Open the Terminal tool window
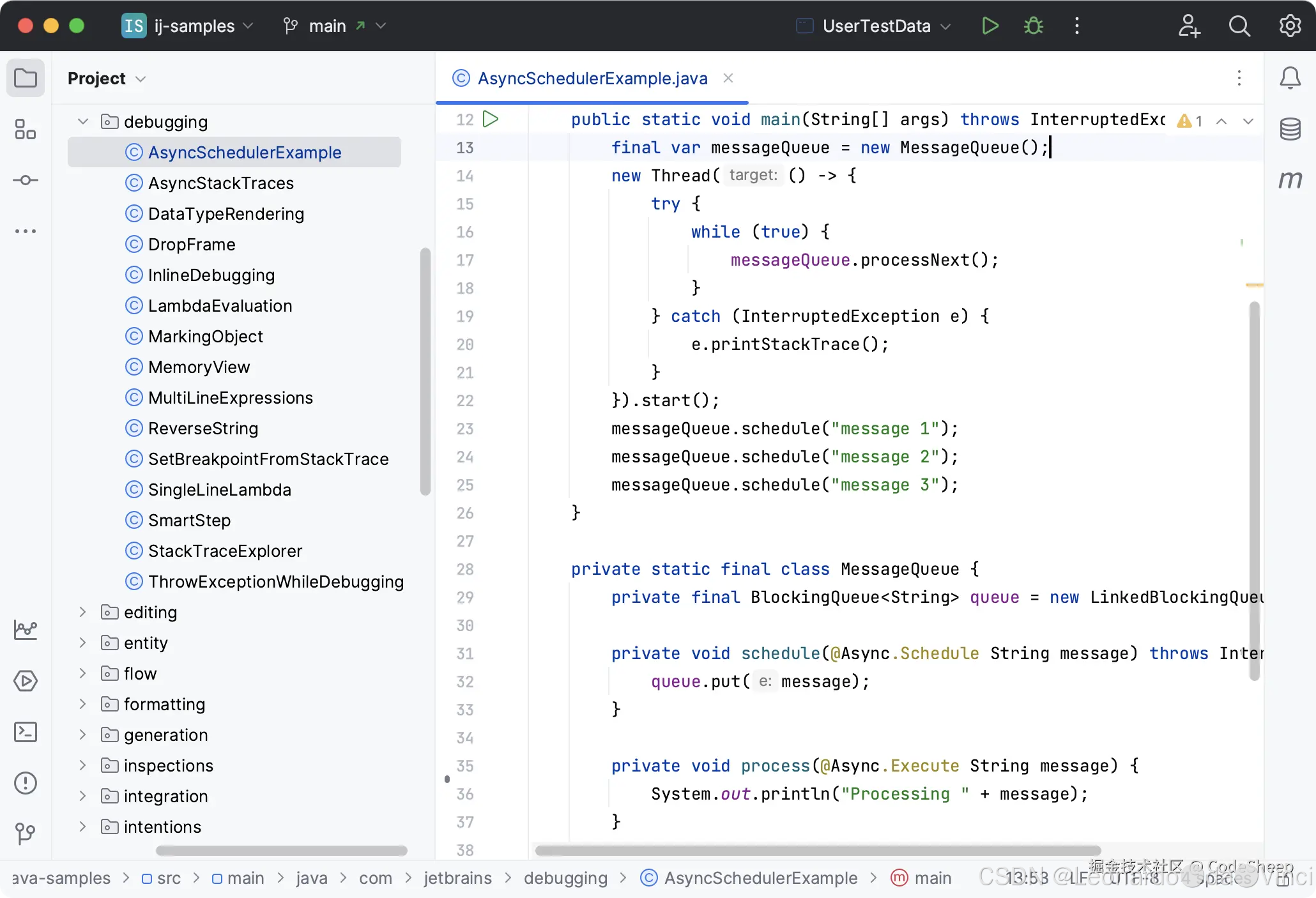 [26, 732]
